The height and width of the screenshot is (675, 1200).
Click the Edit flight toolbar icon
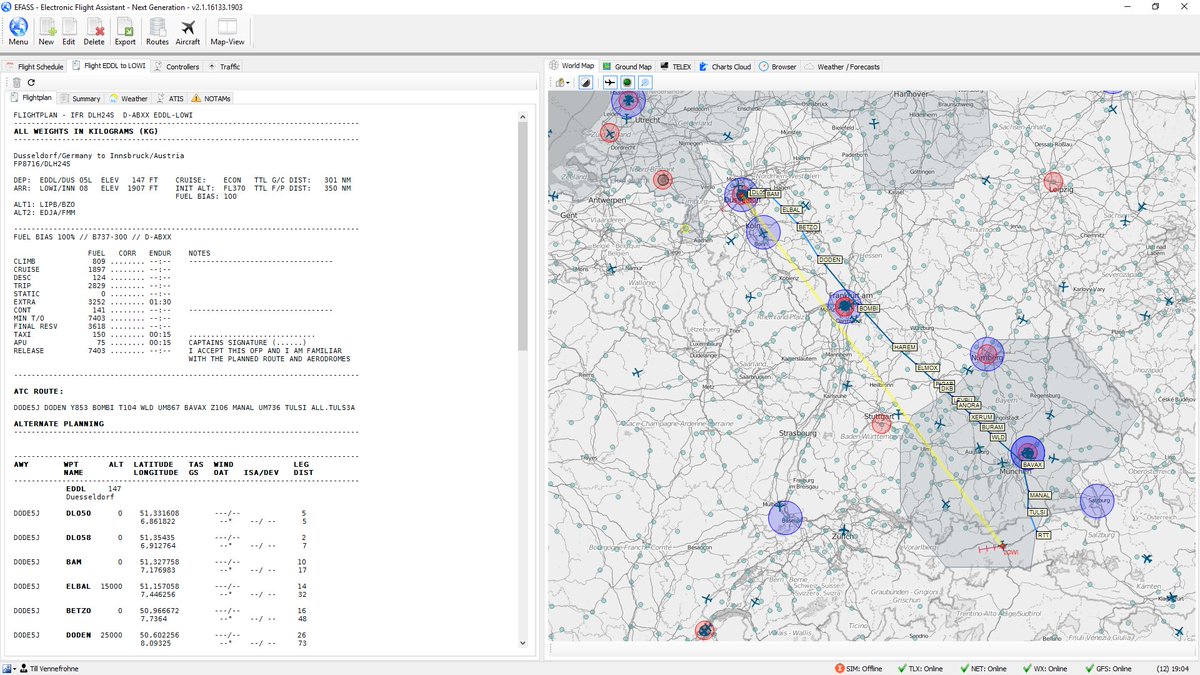(69, 32)
